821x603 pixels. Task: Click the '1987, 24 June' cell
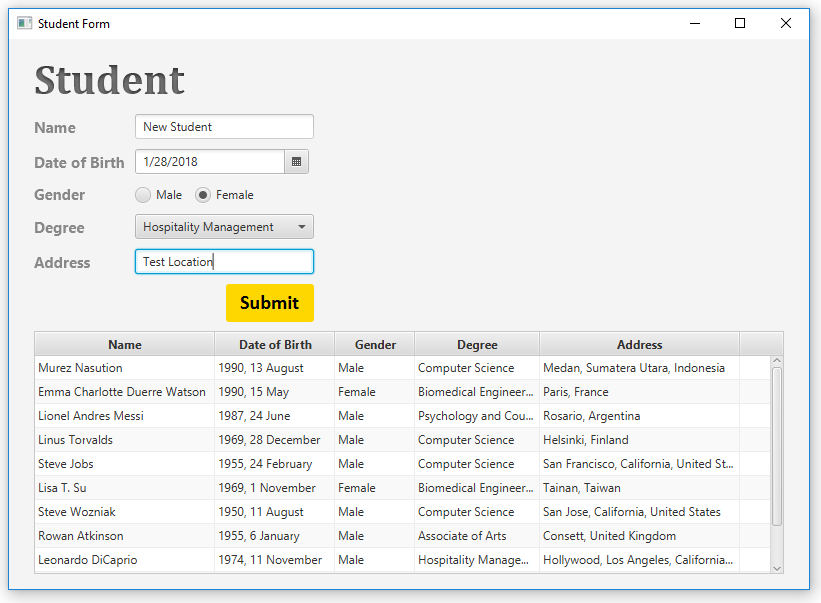point(274,416)
